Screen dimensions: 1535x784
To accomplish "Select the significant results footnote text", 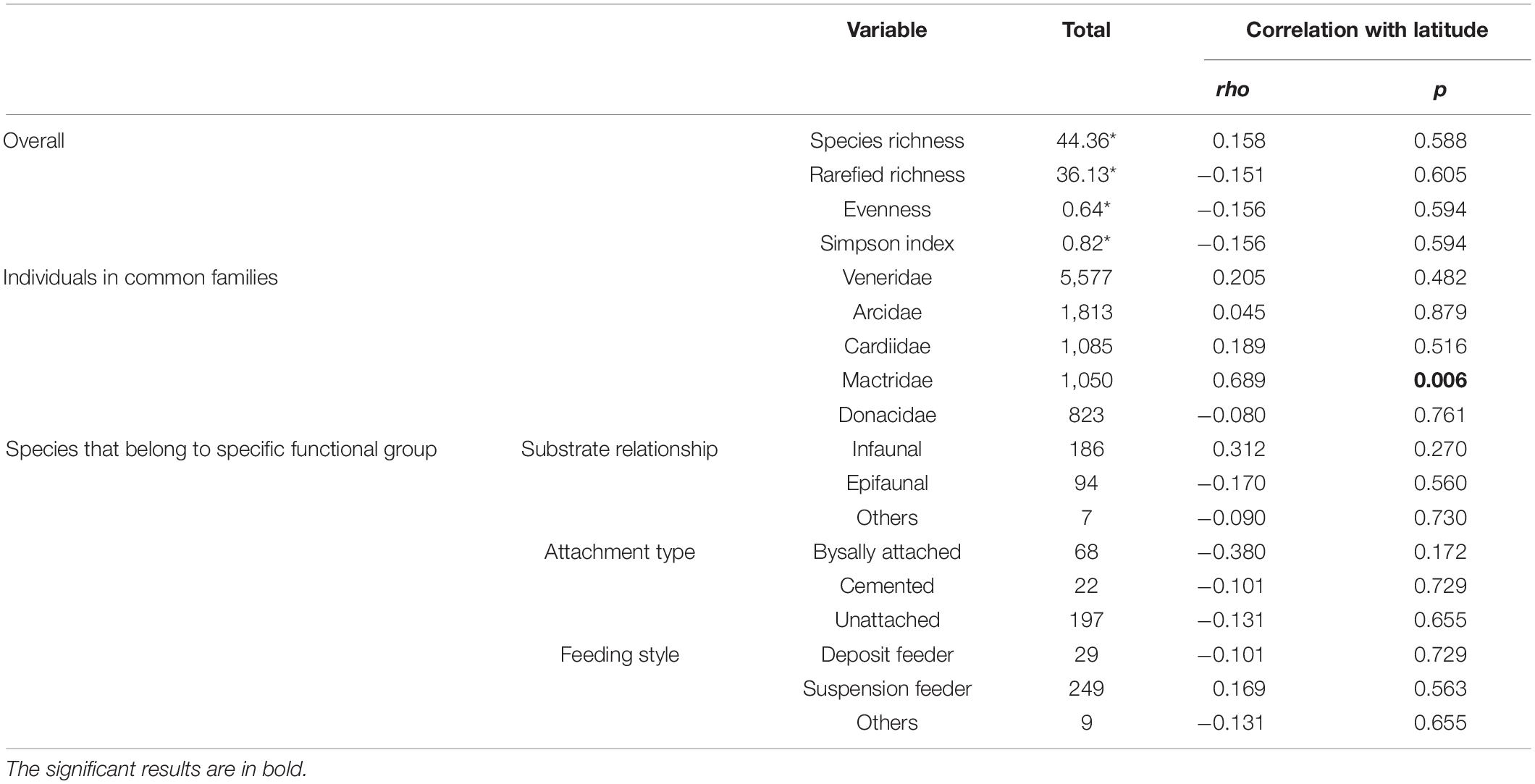I will click(156, 769).
